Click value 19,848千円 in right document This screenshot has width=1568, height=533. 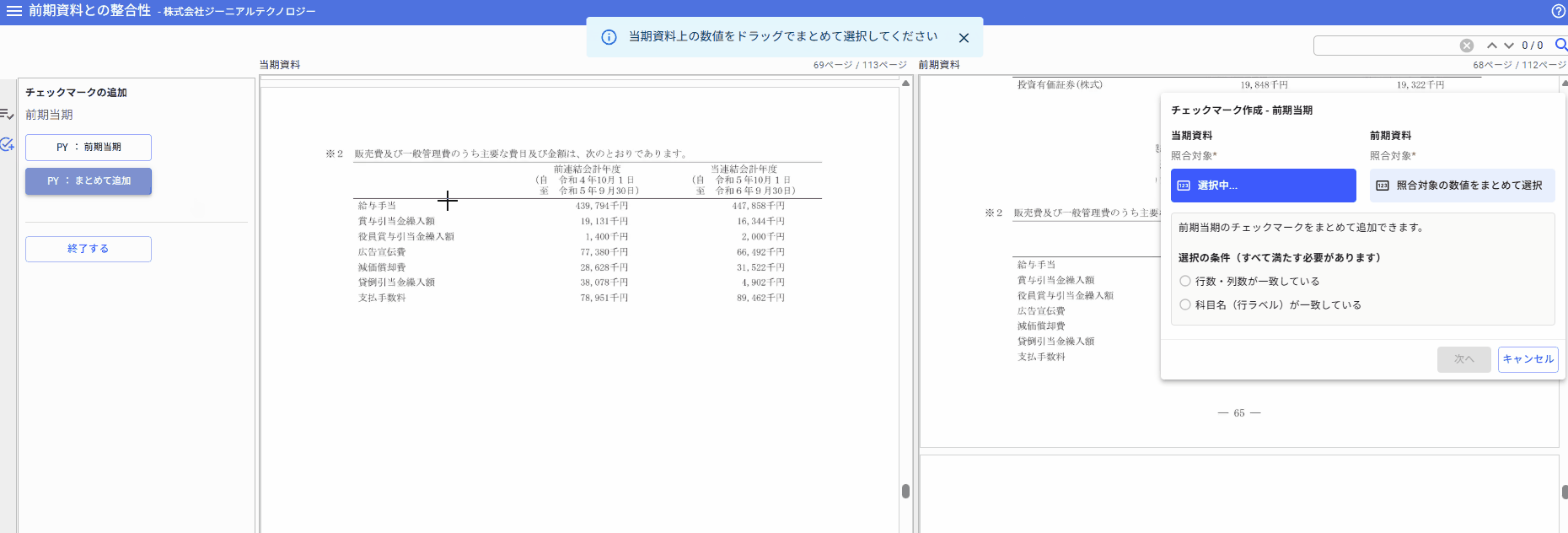(x=1264, y=84)
